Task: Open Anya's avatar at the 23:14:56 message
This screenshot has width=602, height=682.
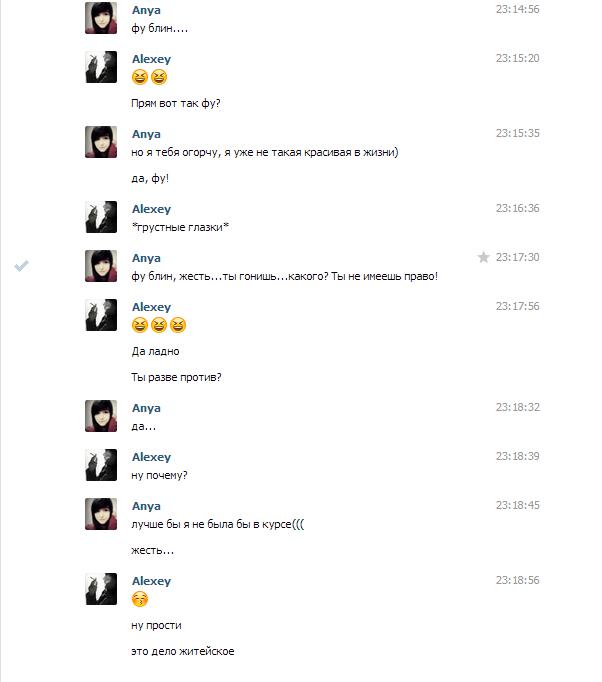Action: 101,18
